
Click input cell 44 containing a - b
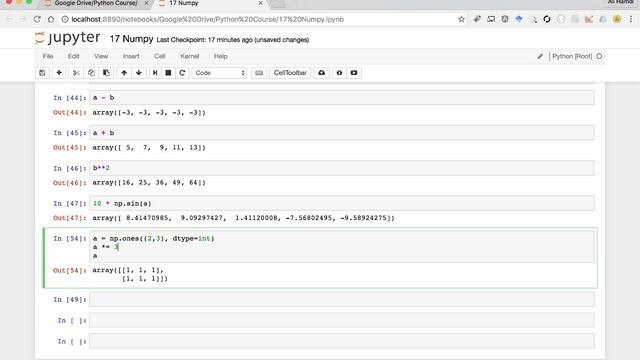tap(342, 98)
